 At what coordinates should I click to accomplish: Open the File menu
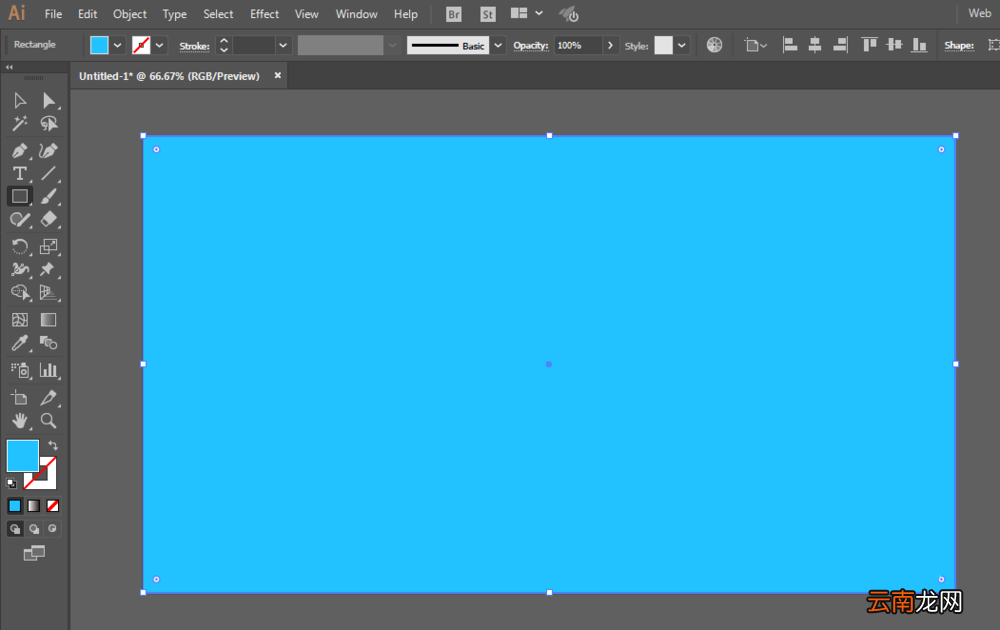(53, 14)
